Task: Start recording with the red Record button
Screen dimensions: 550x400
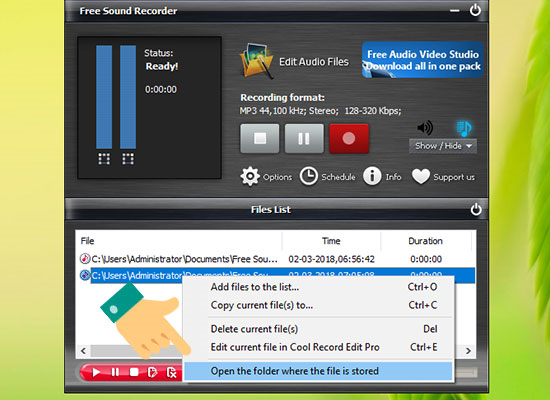Action: 349,138
